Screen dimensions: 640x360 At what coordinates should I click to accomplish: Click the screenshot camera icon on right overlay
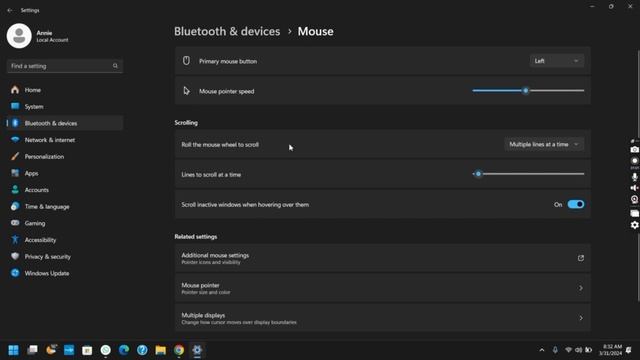(634, 150)
